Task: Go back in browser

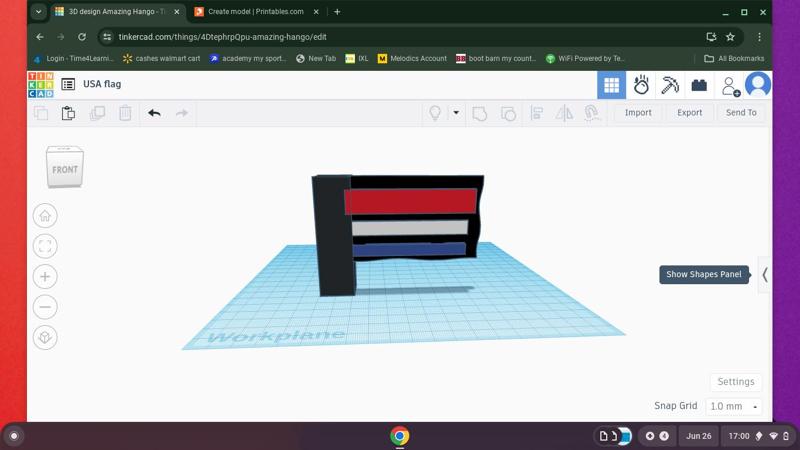Action: click(x=40, y=37)
